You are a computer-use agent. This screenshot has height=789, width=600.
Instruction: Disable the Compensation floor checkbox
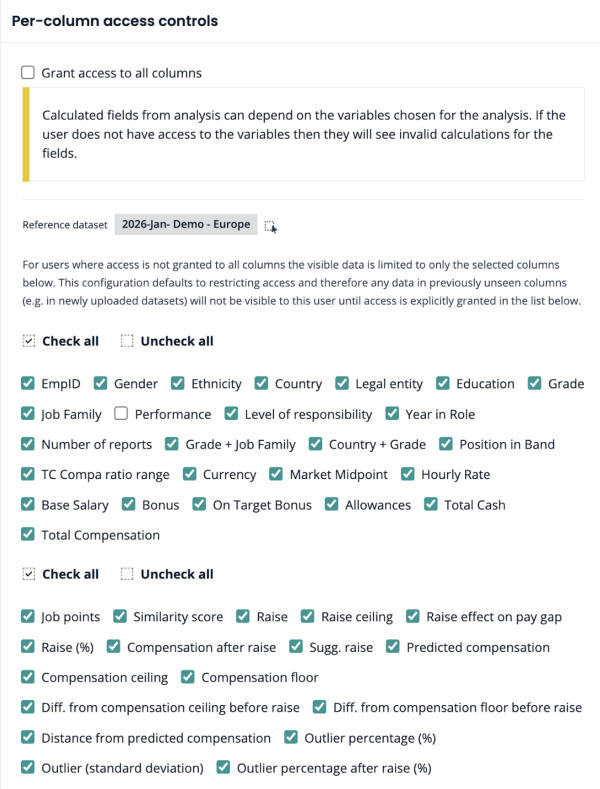[x=188, y=677]
